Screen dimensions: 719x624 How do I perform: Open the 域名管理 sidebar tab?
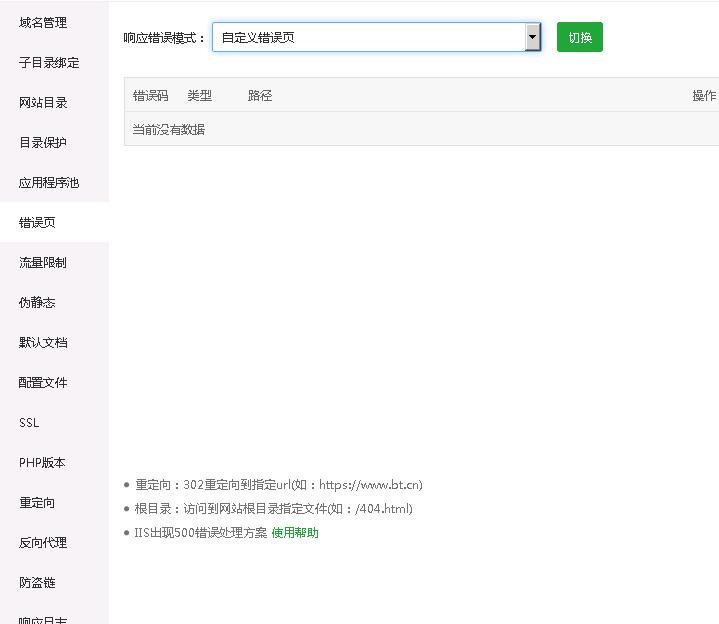[x=43, y=22]
